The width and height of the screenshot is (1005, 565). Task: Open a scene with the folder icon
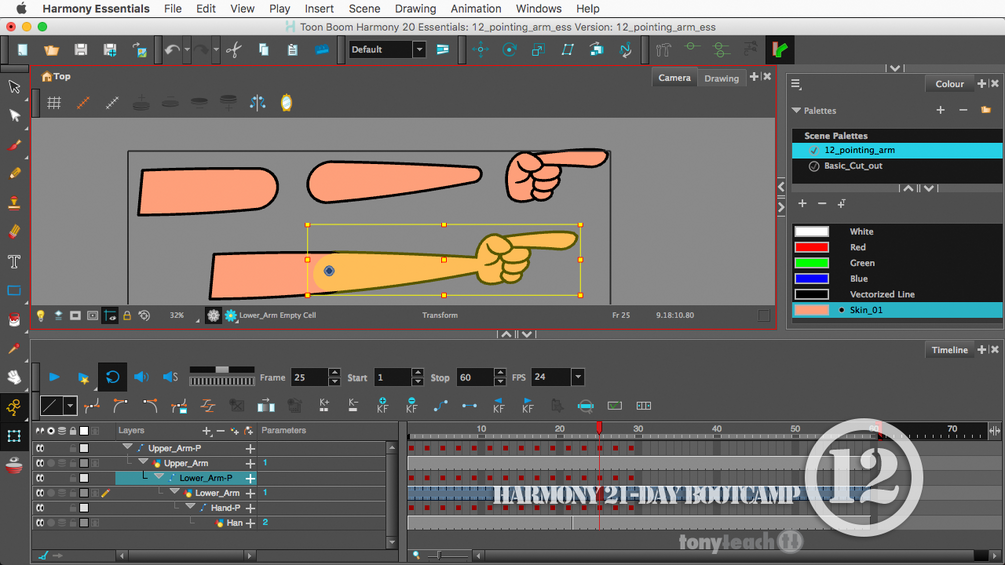tap(51, 49)
